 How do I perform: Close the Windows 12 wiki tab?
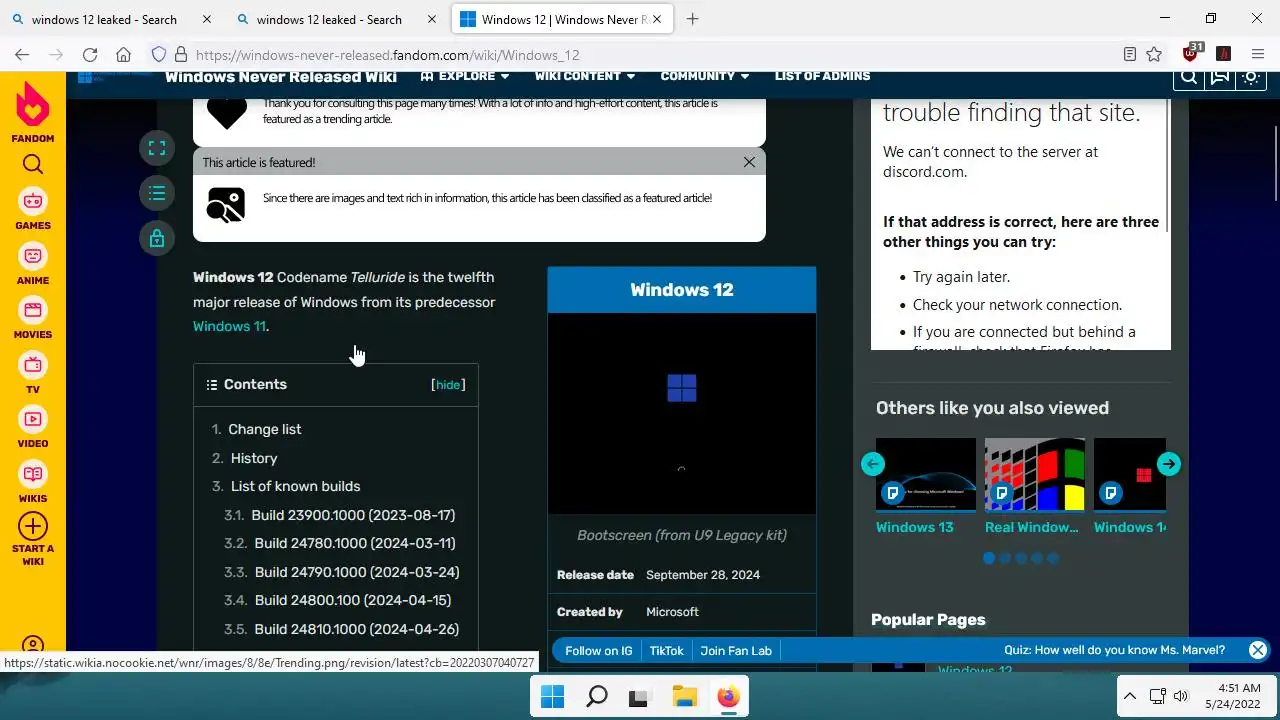[656, 19]
